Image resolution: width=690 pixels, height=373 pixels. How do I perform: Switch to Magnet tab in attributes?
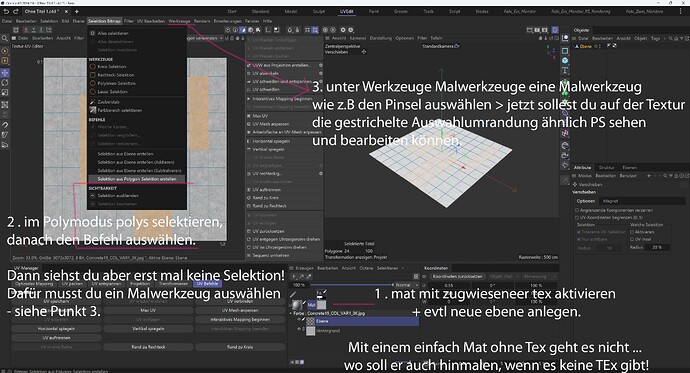[x=610, y=201]
